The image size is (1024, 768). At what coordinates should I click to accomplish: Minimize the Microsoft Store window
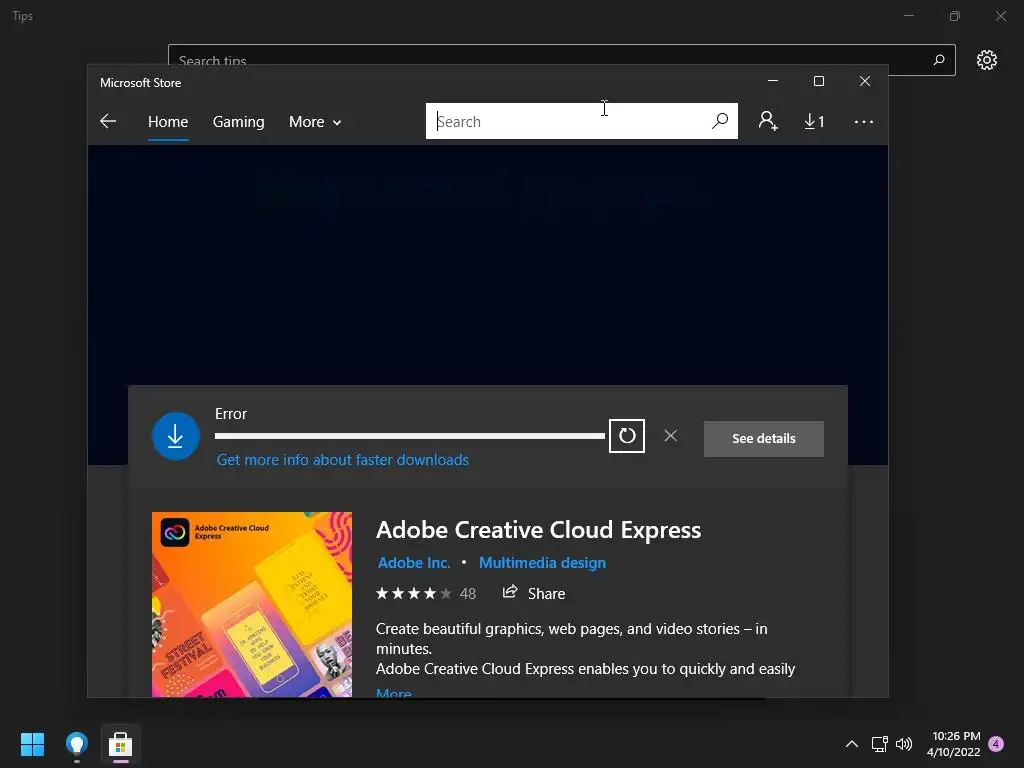(x=773, y=81)
